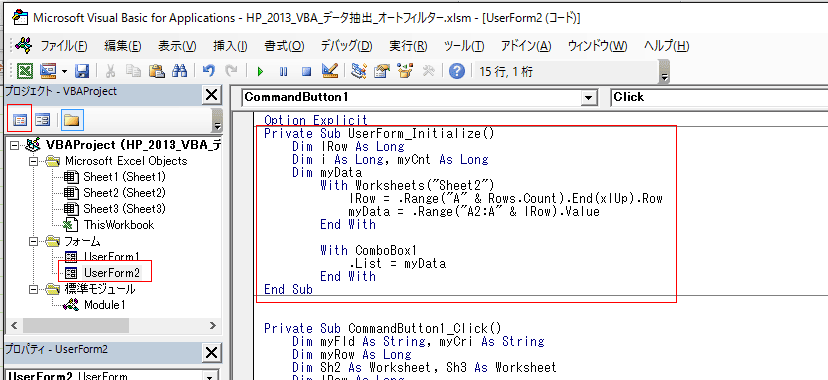The width and height of the screenshot is (828, 380).
Task: Click the View Code button in Project pane
Action: pyautogui.click(x=20, y=120)
